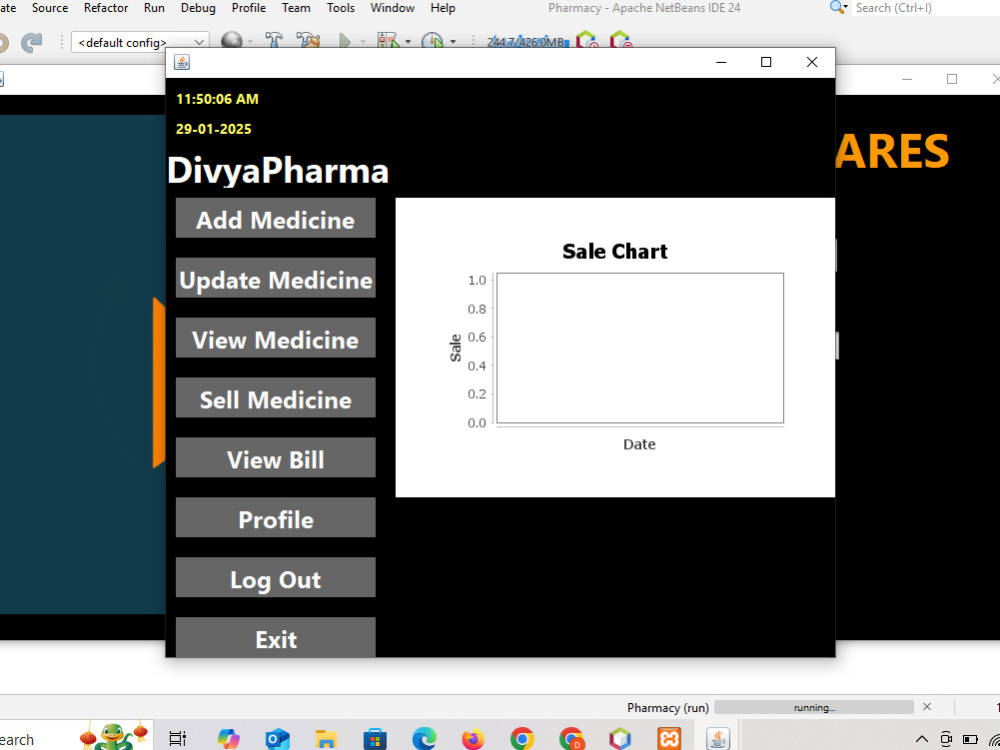Click the Redo arrow icon in NetBeans toolbar
The height and width of the screenshot is (750, 1000).
(31, 43)
